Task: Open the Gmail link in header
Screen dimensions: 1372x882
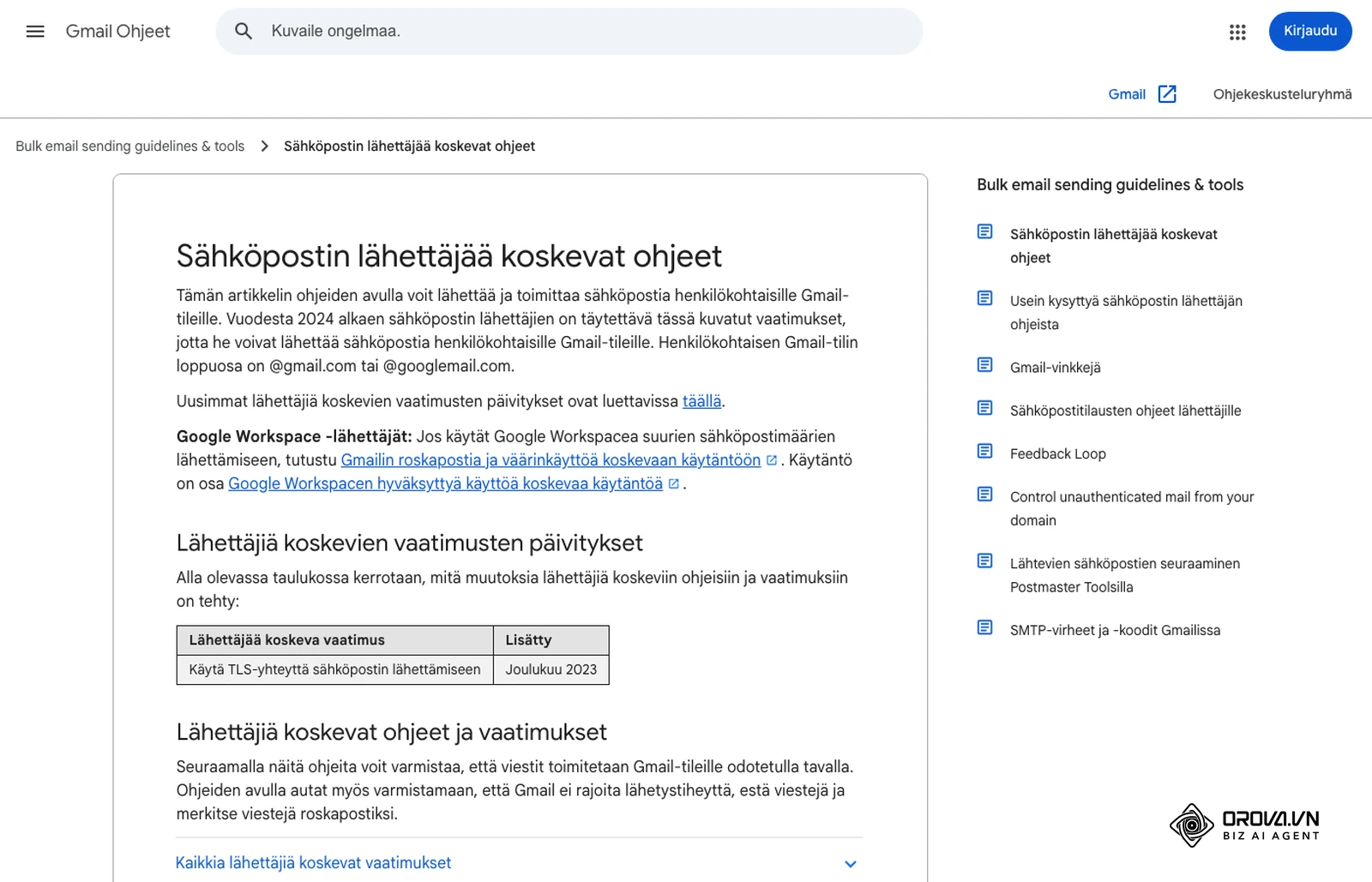Action: (1127, 94)
